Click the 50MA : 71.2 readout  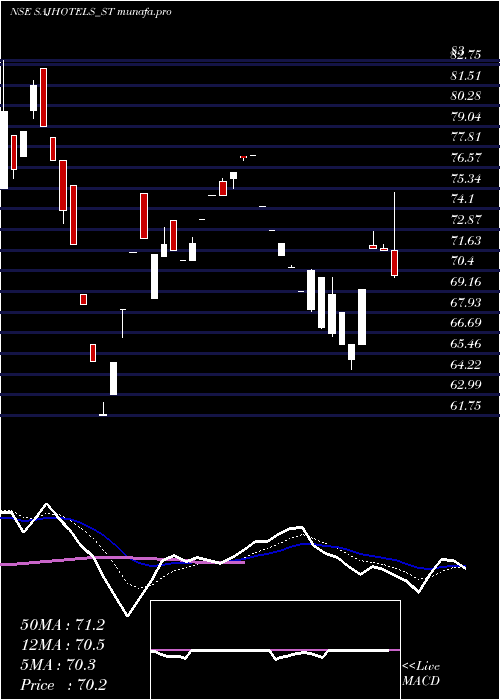63,625
